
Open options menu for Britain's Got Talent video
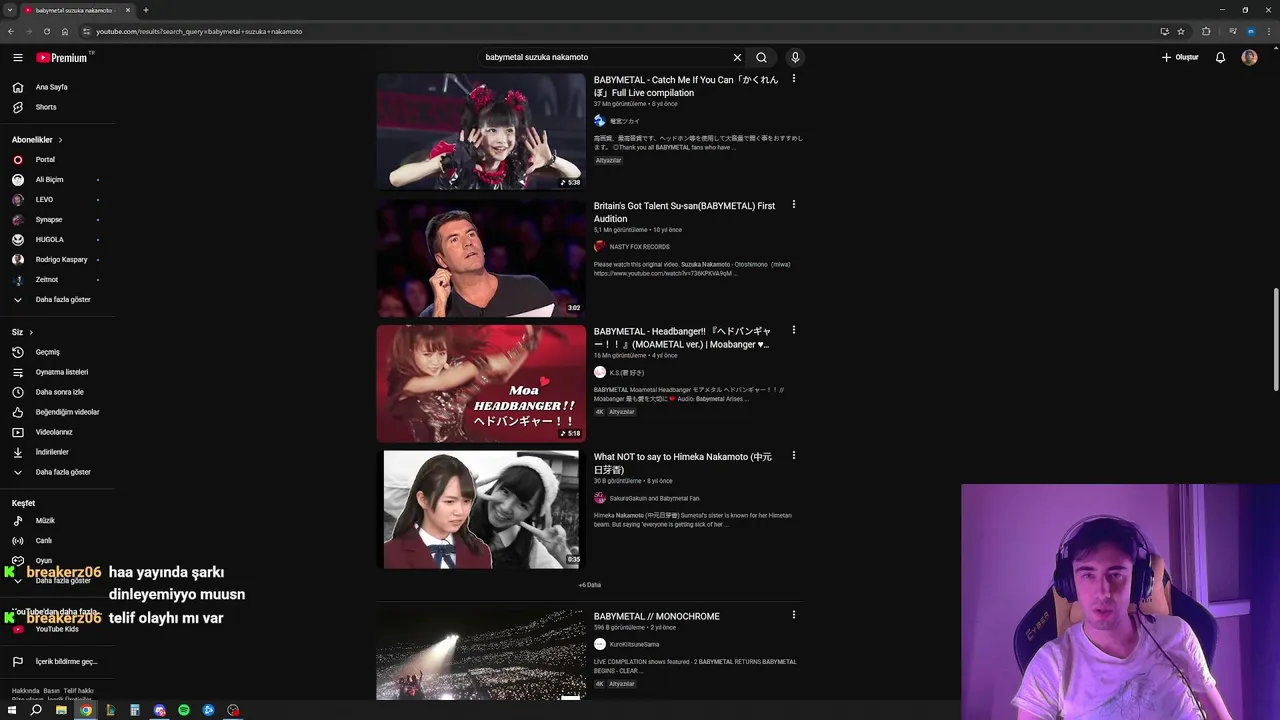(x=794, y=204)
